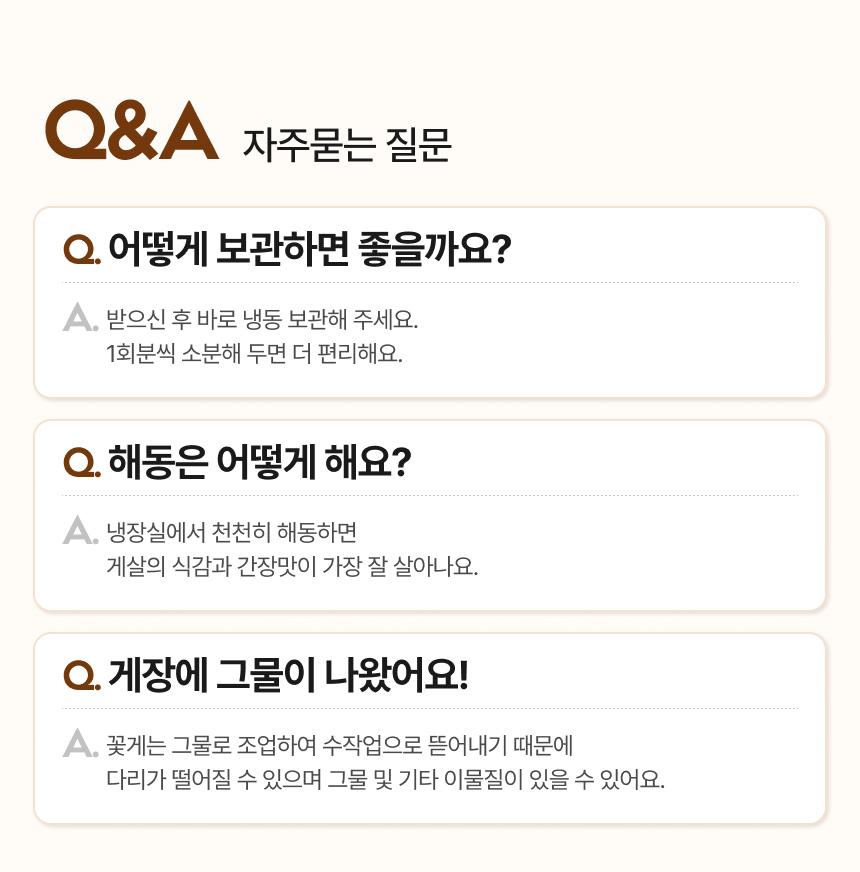Click the text '게살의 식감과 간장맛이 가장 잘 살아나요.'
The height and width of the screenshot is (872, 860).
point(292,567)
